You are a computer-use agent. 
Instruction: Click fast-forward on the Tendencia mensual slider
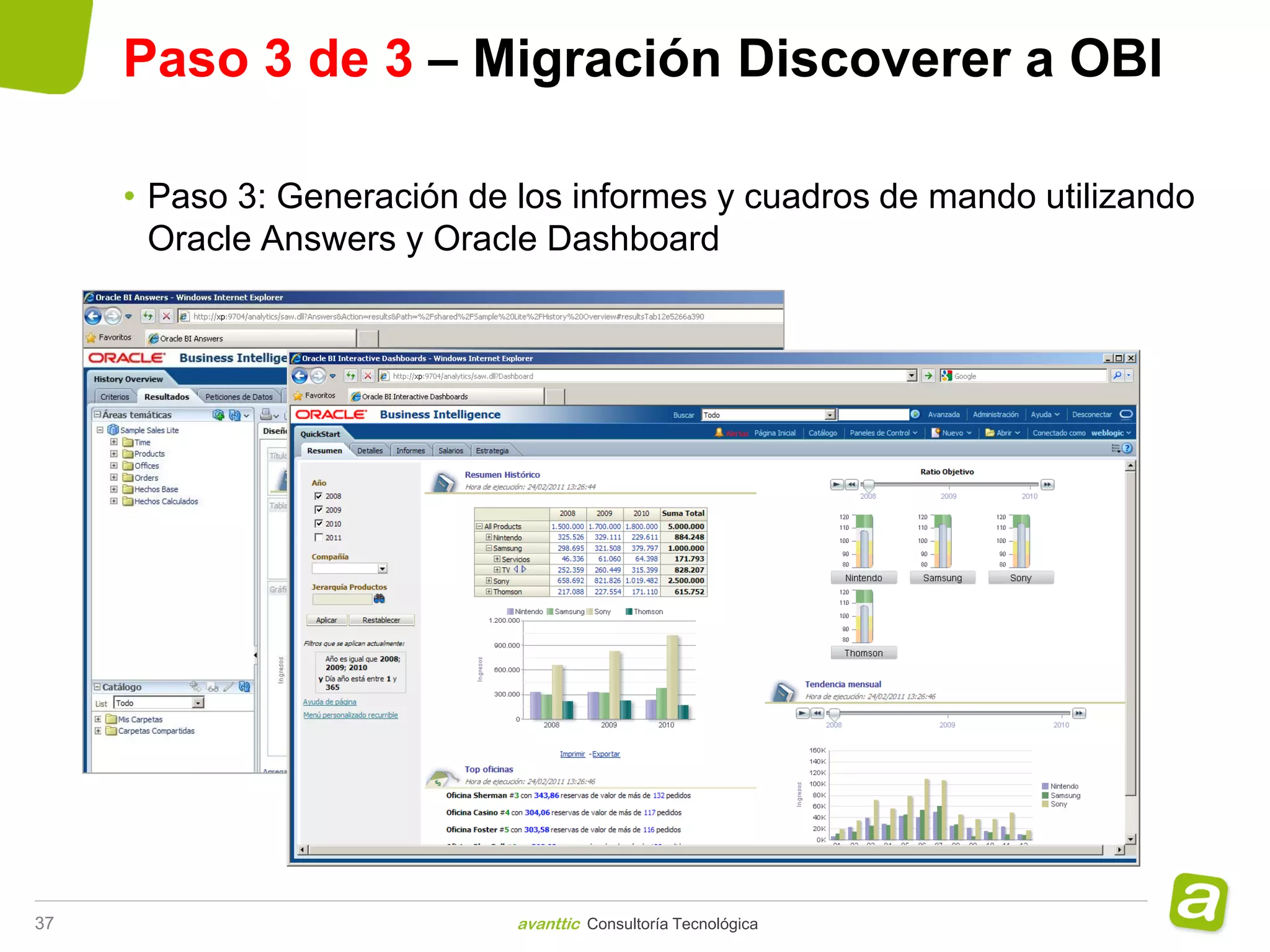point(1079,713)
